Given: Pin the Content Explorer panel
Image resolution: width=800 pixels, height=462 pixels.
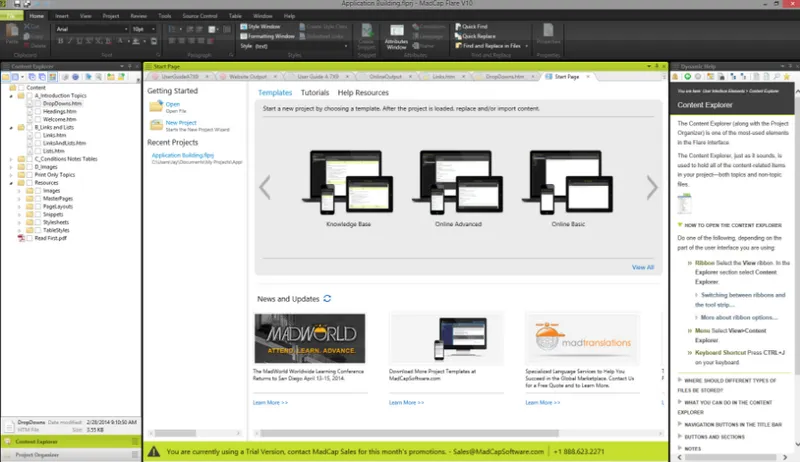Looking at the screenshot, I should click(130, 66).
